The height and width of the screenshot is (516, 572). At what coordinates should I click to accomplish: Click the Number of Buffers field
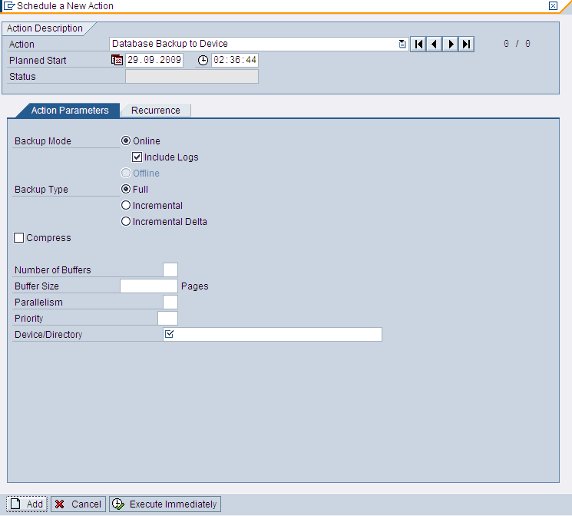(x=170, y=270)
